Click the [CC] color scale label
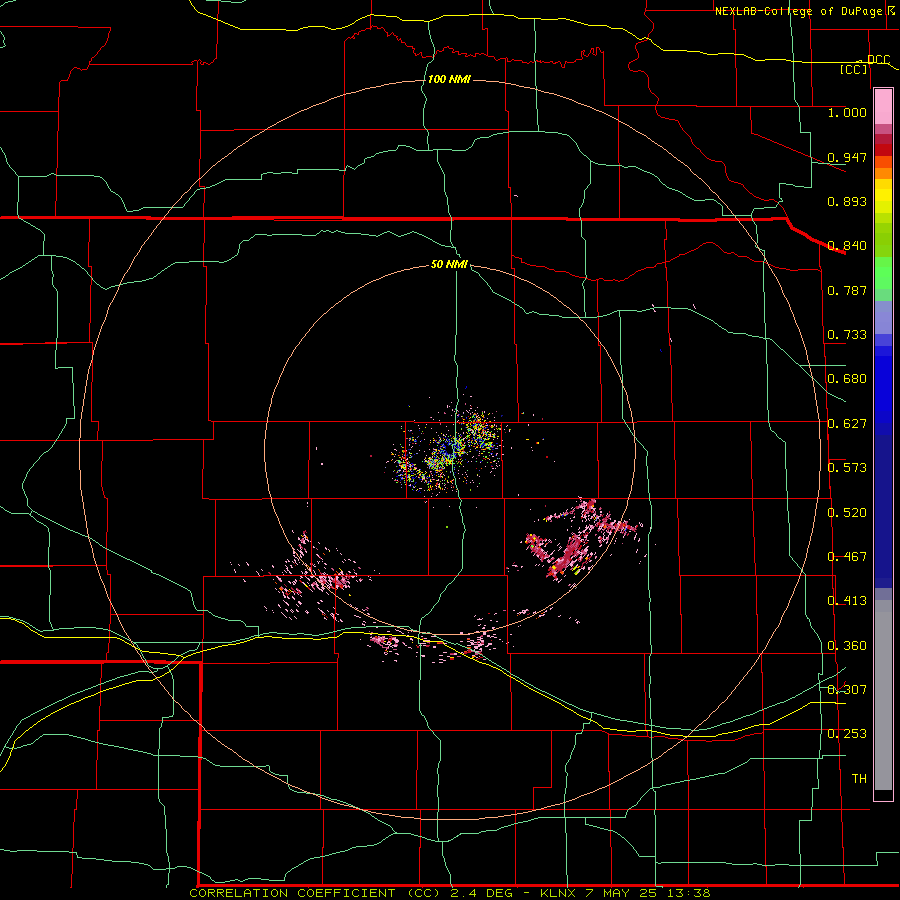 pyautogui.click(x=854, y=69)
